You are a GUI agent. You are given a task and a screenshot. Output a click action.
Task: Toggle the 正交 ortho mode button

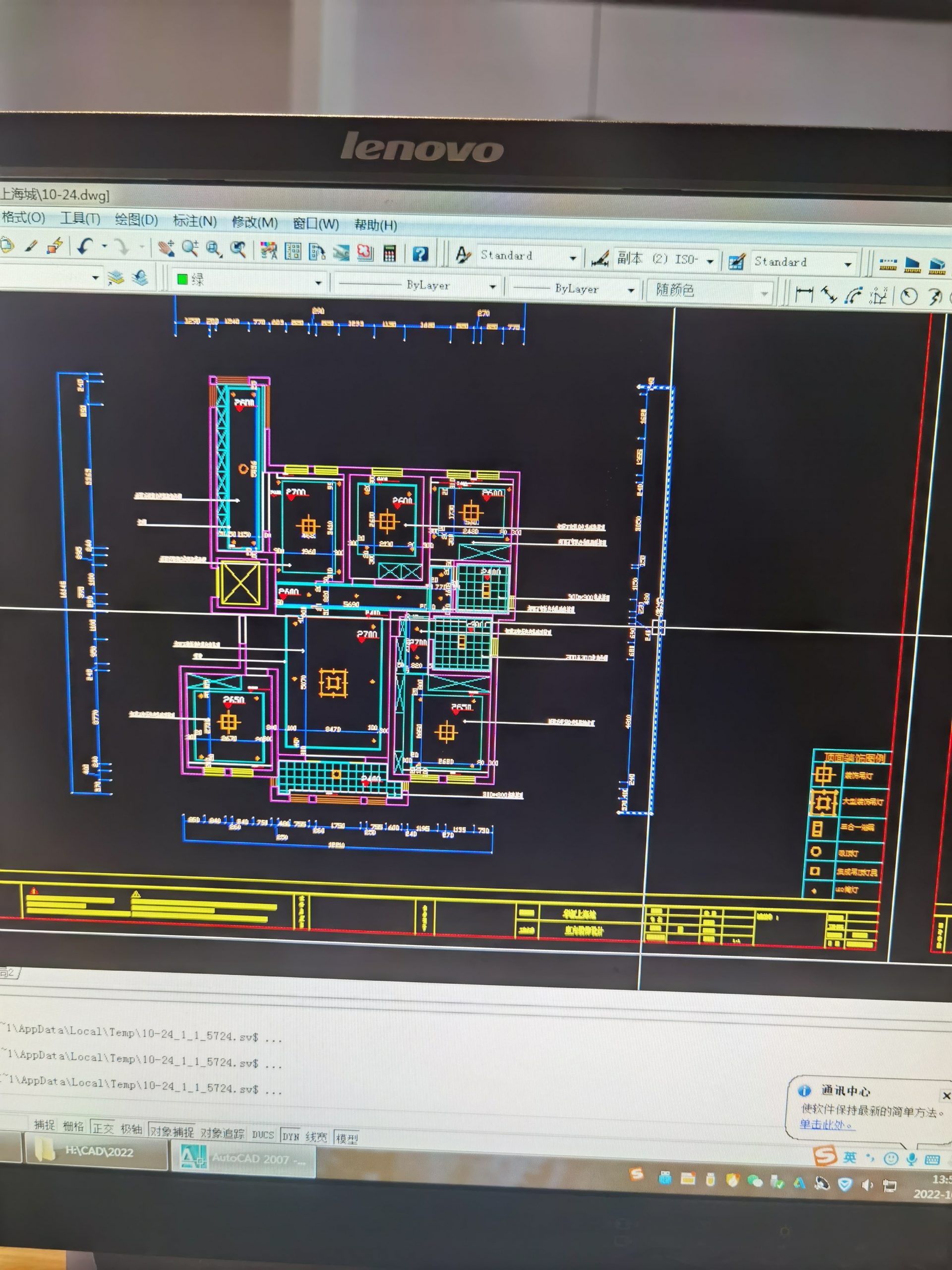(103, 1128)
